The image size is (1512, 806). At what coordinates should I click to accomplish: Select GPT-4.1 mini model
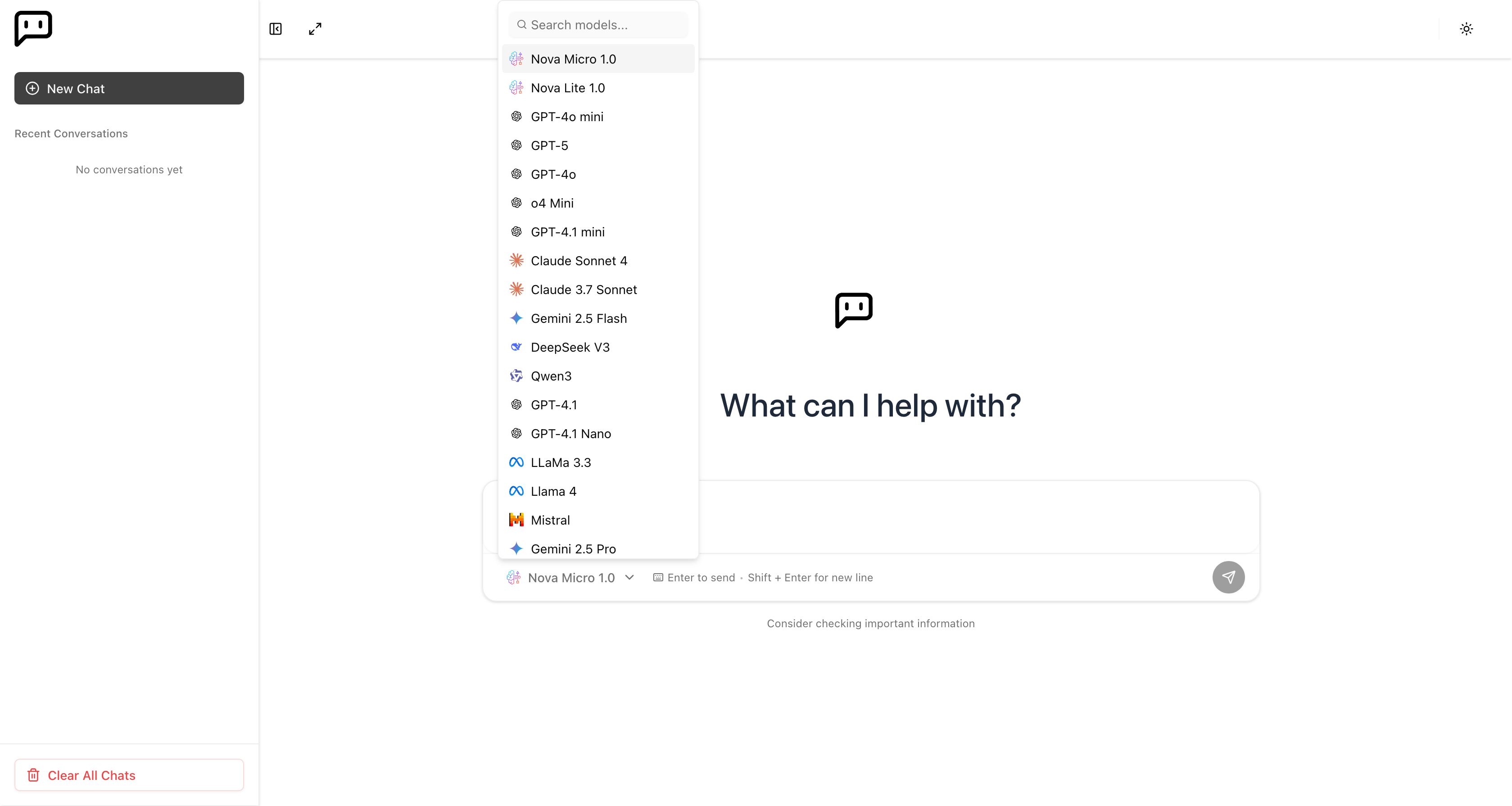click(598, 232)
